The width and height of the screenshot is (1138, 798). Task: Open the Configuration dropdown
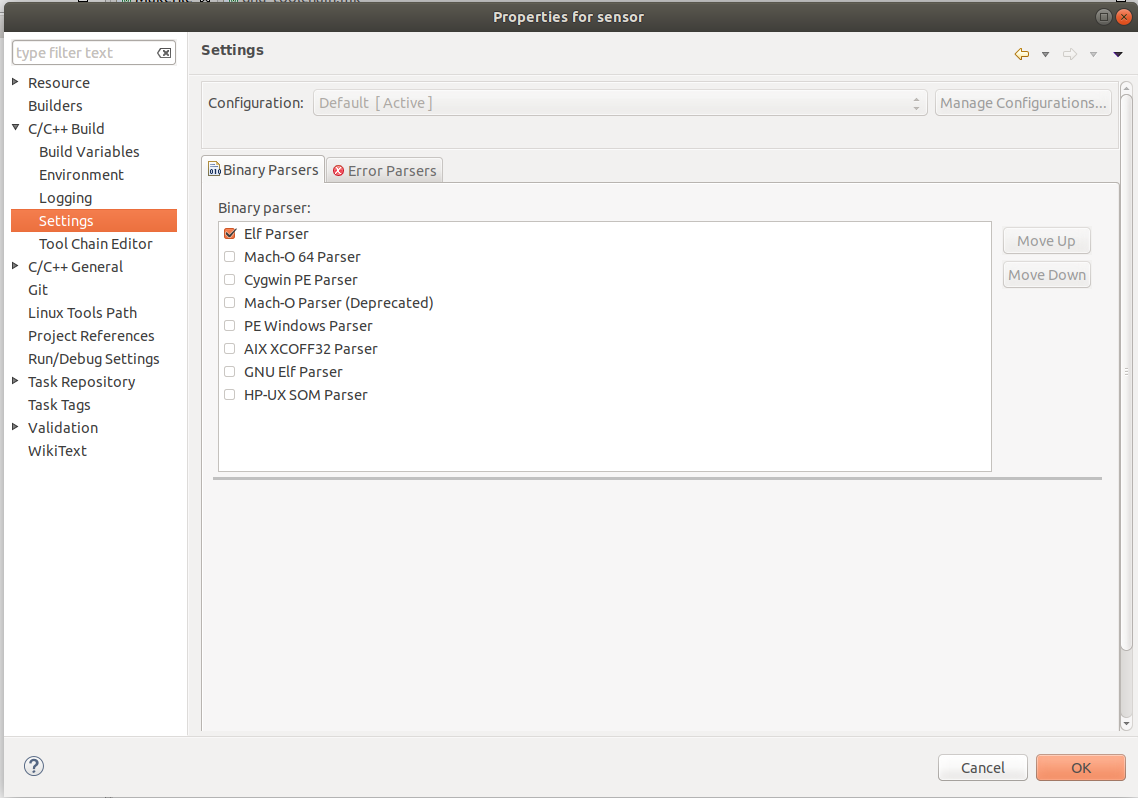(x=620, y=103)
